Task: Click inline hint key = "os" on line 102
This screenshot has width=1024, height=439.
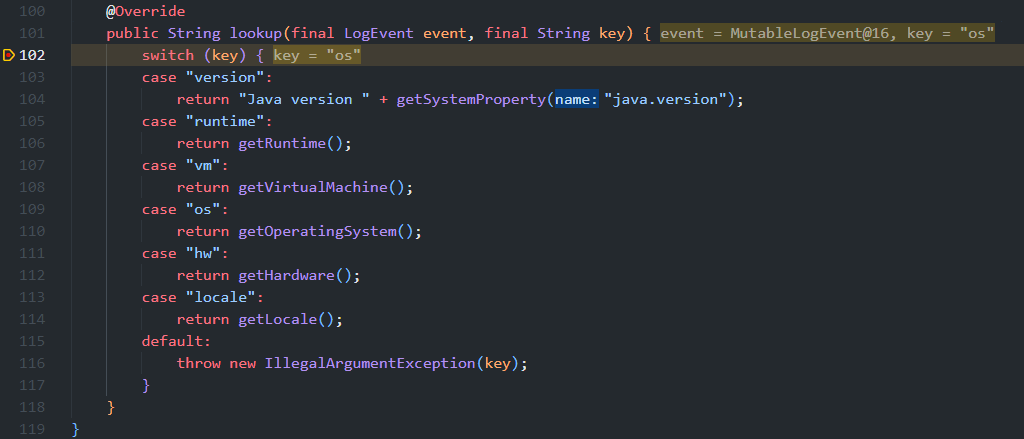Action: point(316,55)
